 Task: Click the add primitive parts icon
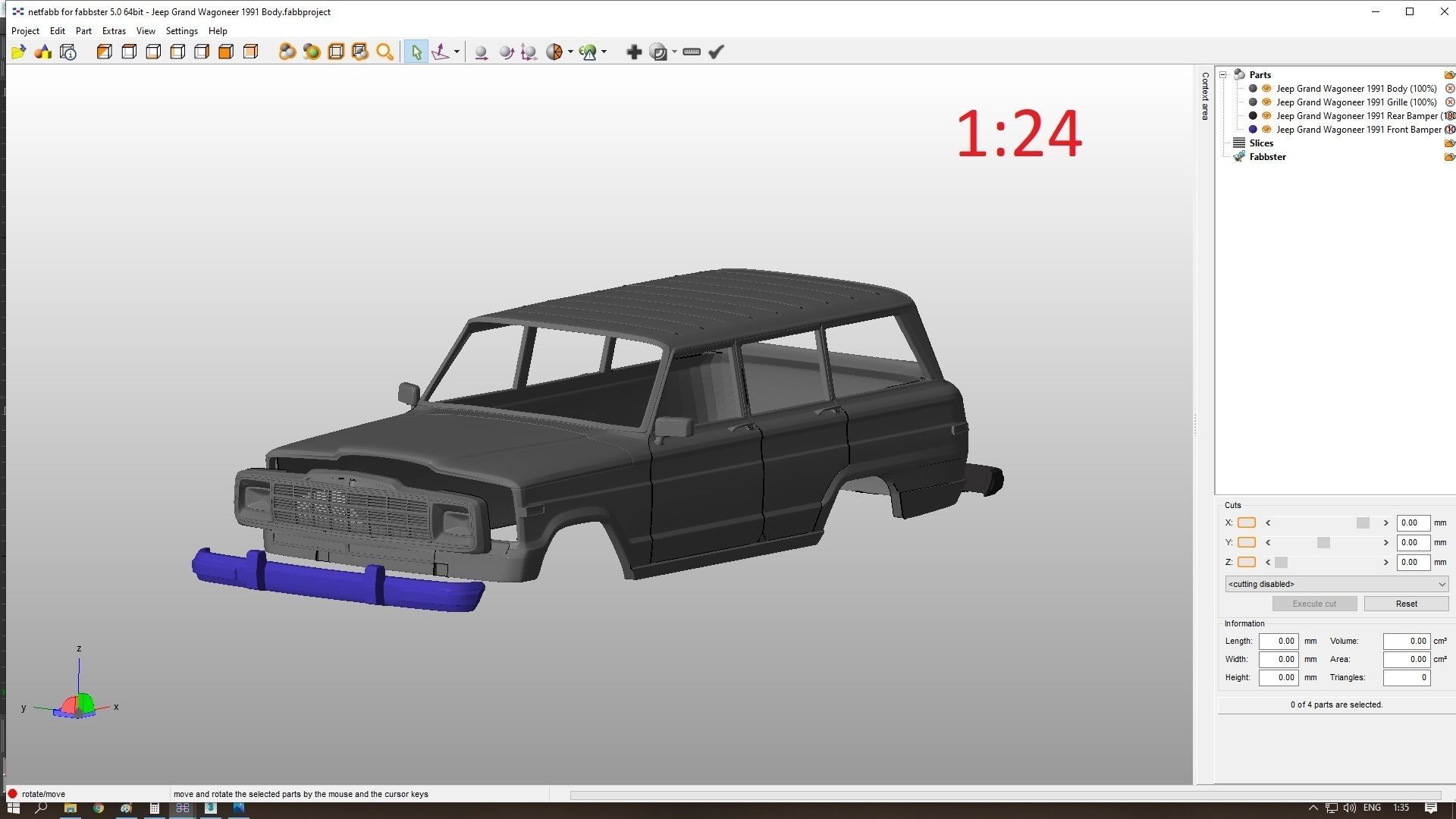[43, 52]
